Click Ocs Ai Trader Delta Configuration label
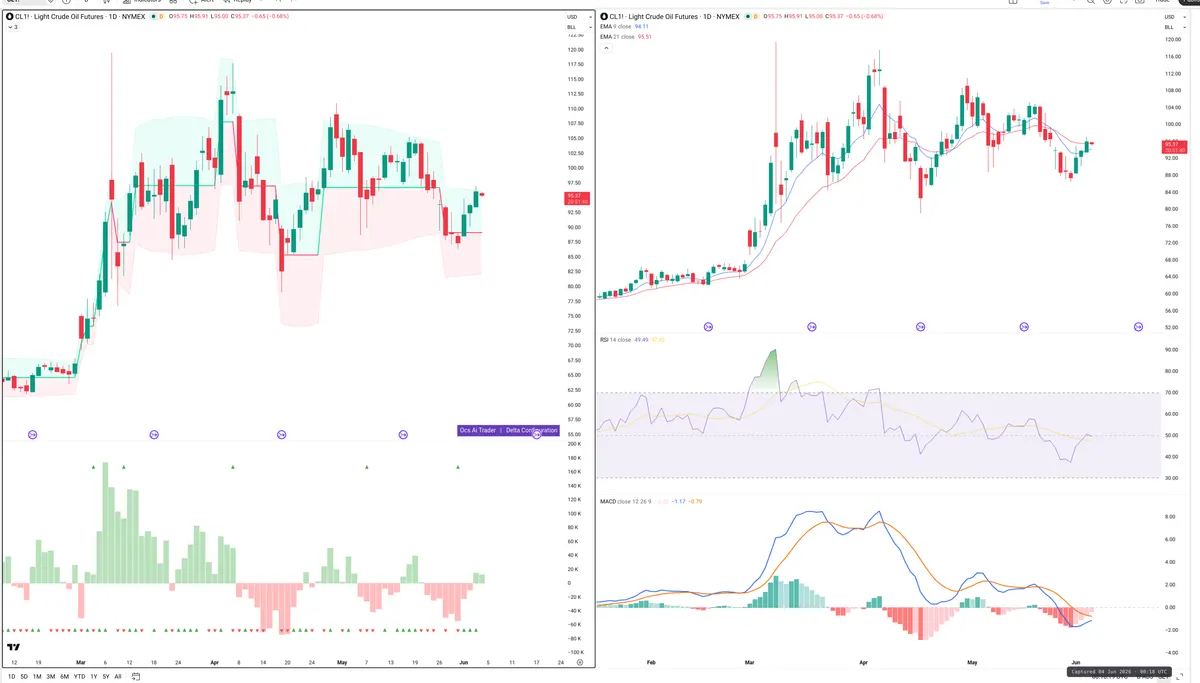The height and width of the screenshot is (683, 1200). [506, 430]
